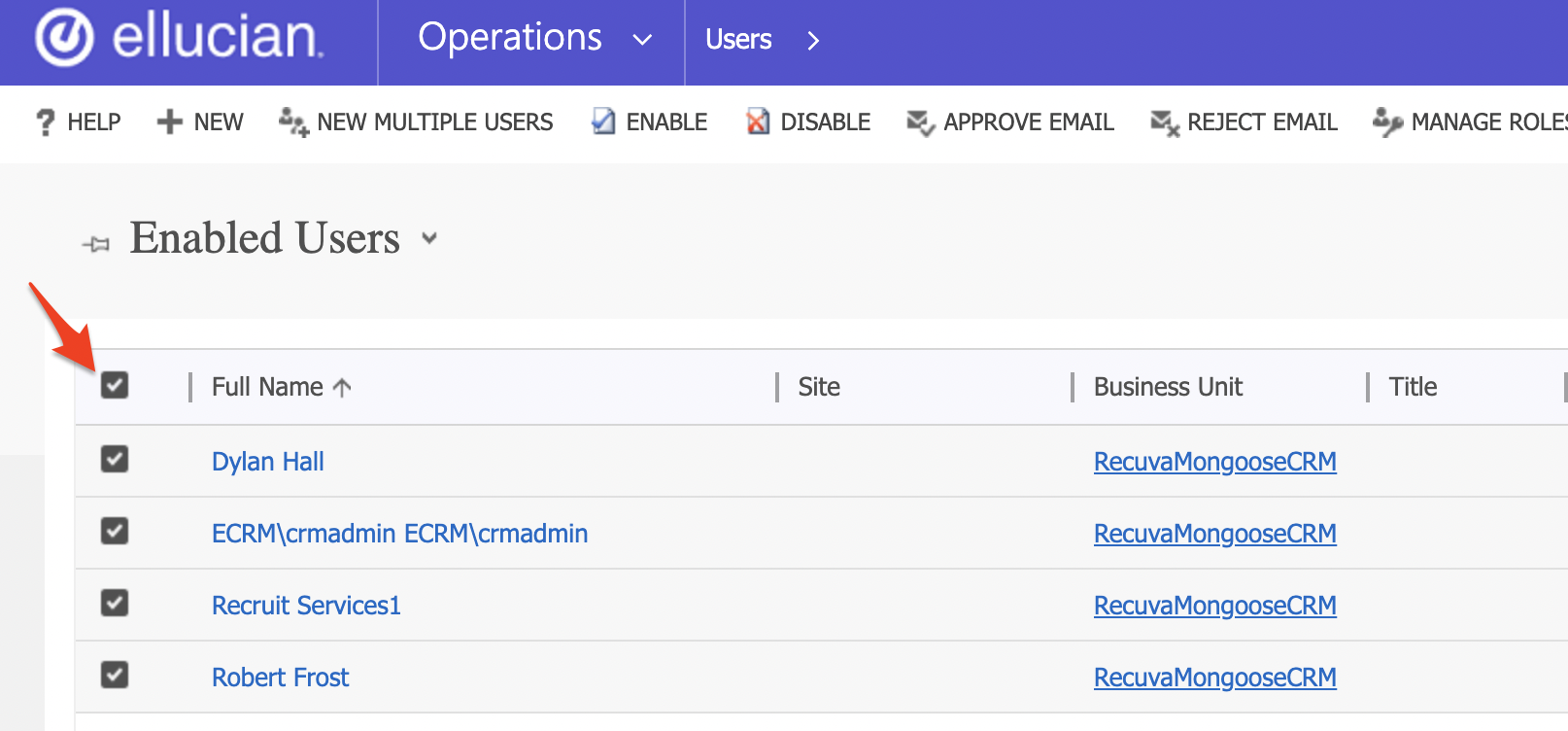Click the Approve Email envelope icon
Image resolution: width=1568 pixels, height=731 pixels.
(919, 122)
